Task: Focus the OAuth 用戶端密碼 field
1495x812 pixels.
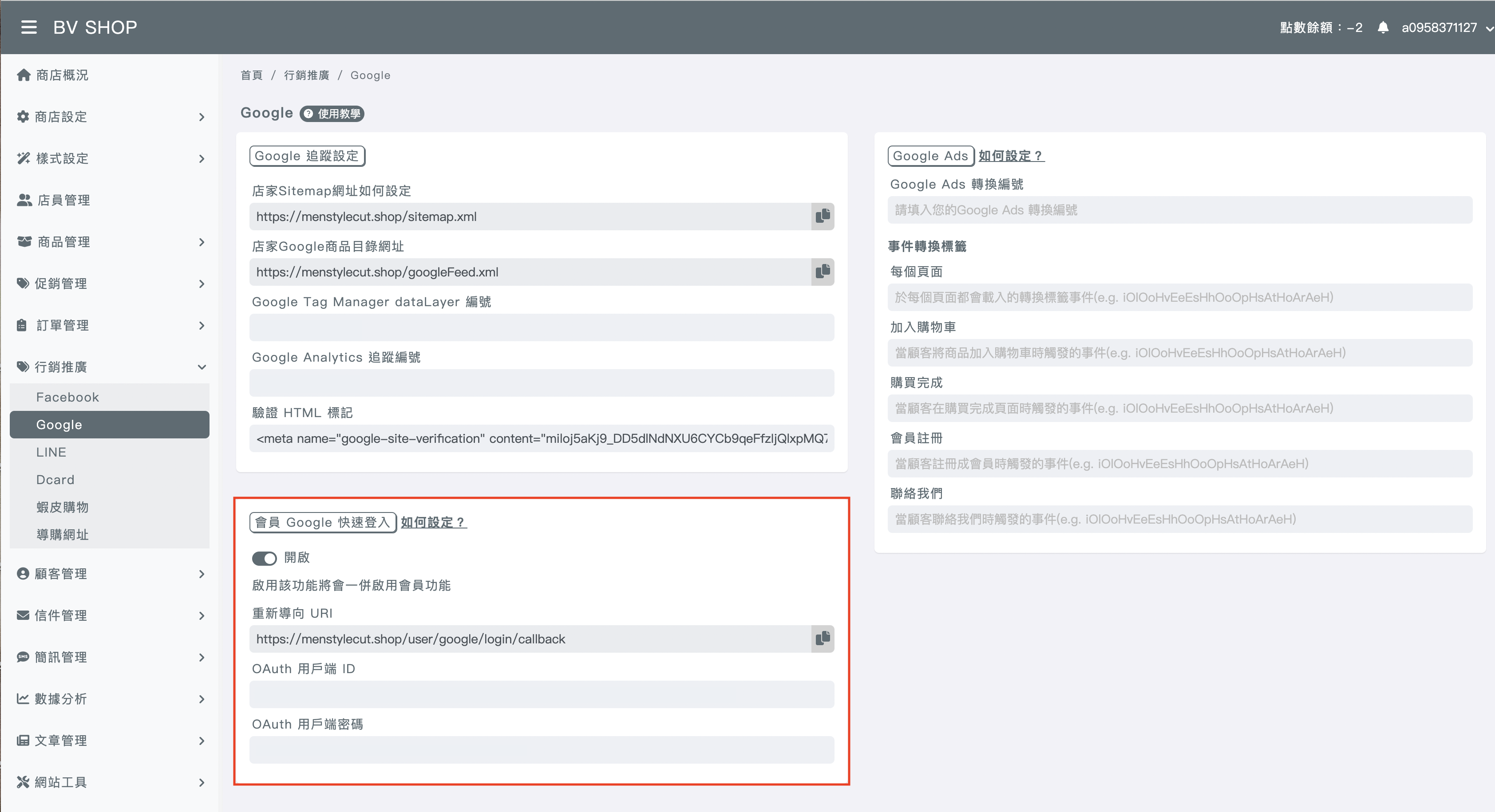Action: click(x=542, y=750)
